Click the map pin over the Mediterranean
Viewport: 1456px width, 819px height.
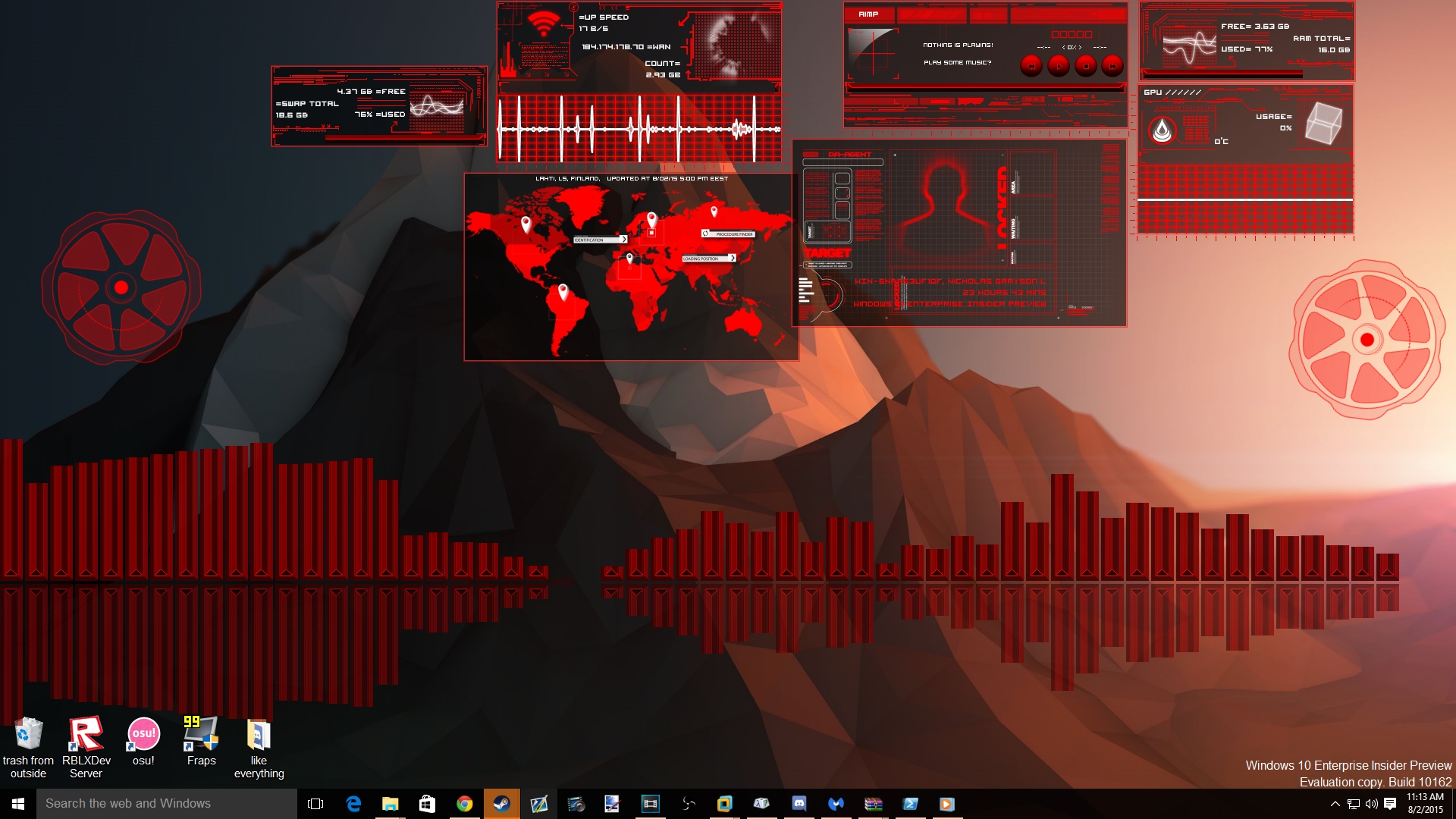(629, 259)
